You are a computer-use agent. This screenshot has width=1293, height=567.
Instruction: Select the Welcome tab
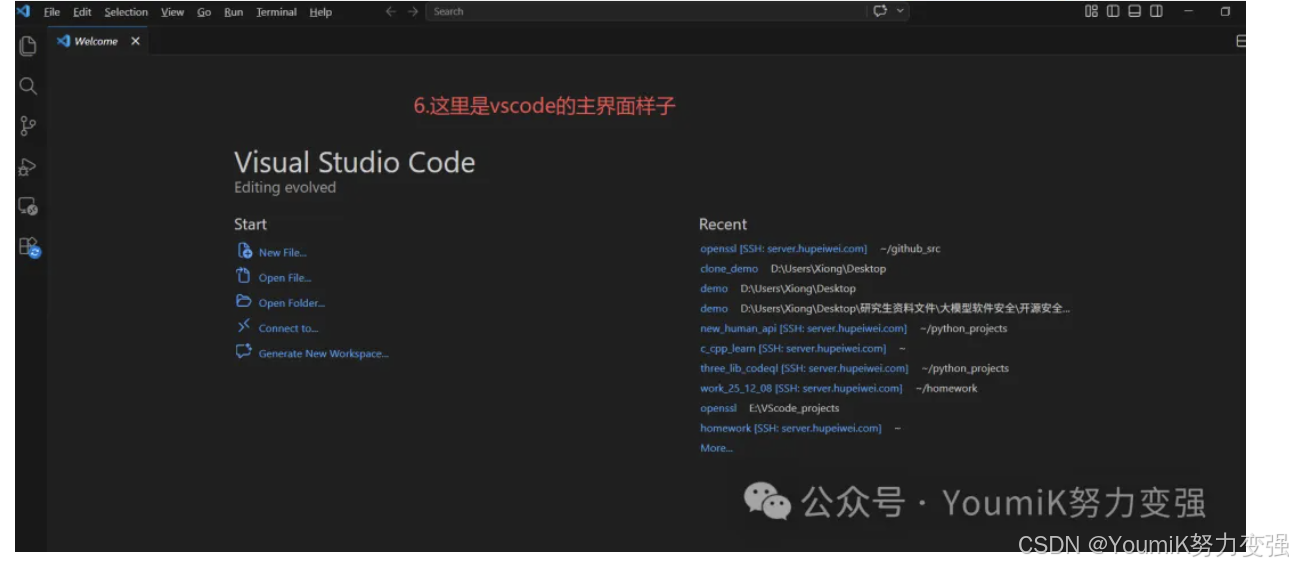[98, 41]
